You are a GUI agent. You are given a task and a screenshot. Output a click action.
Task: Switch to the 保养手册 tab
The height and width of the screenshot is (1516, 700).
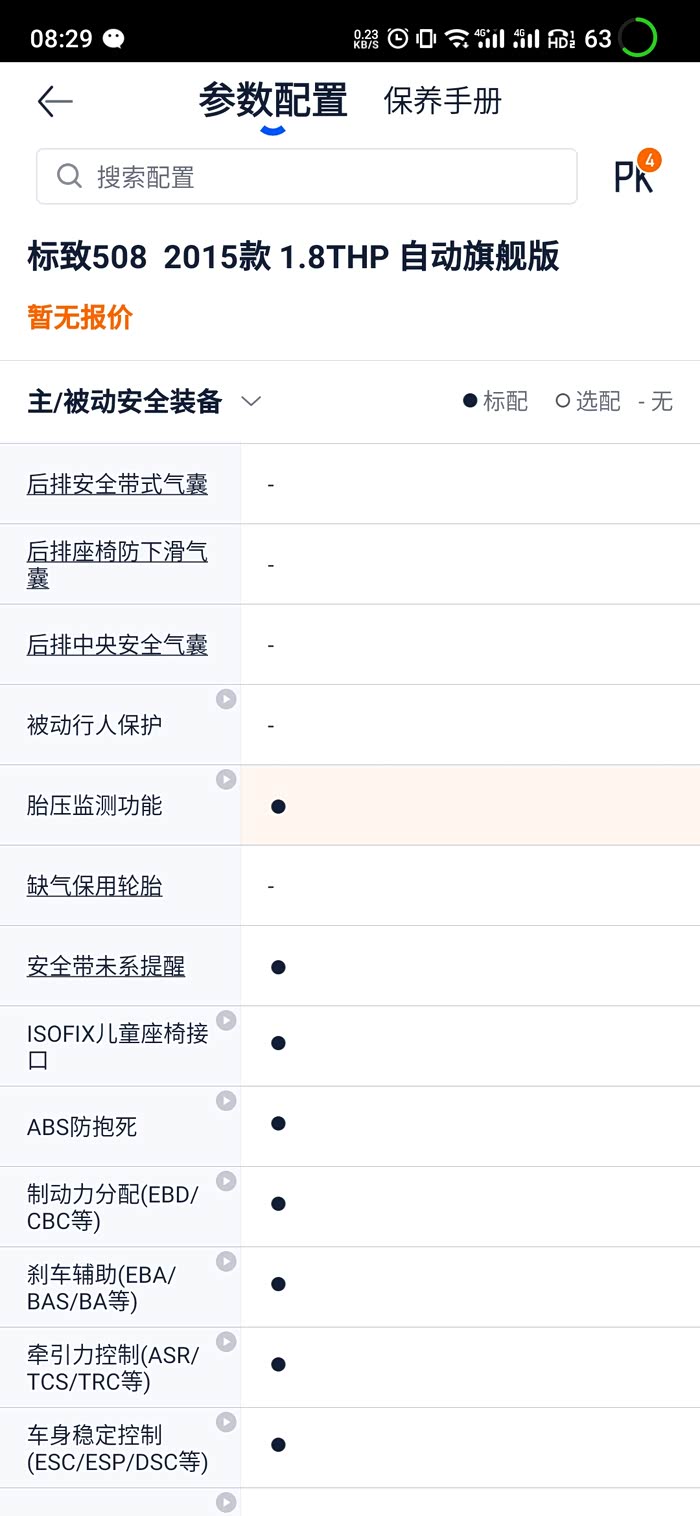pos(442,101)
